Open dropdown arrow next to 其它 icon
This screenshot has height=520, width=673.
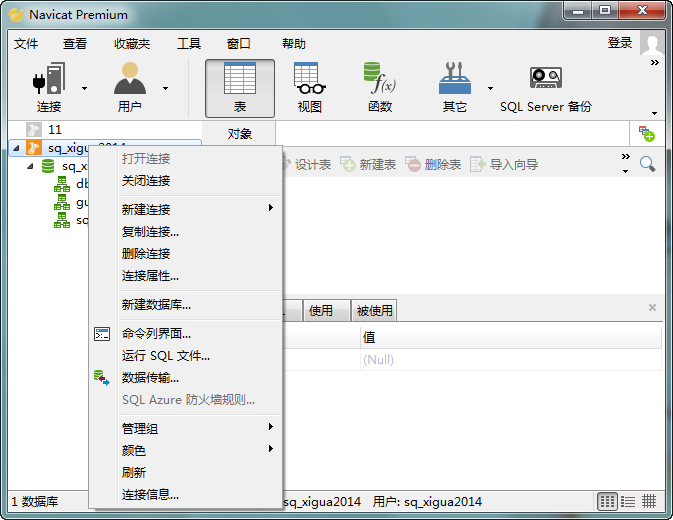[490, 88]
